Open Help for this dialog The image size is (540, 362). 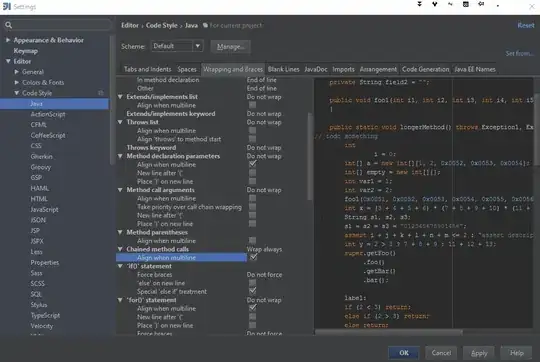pos(517,353)
